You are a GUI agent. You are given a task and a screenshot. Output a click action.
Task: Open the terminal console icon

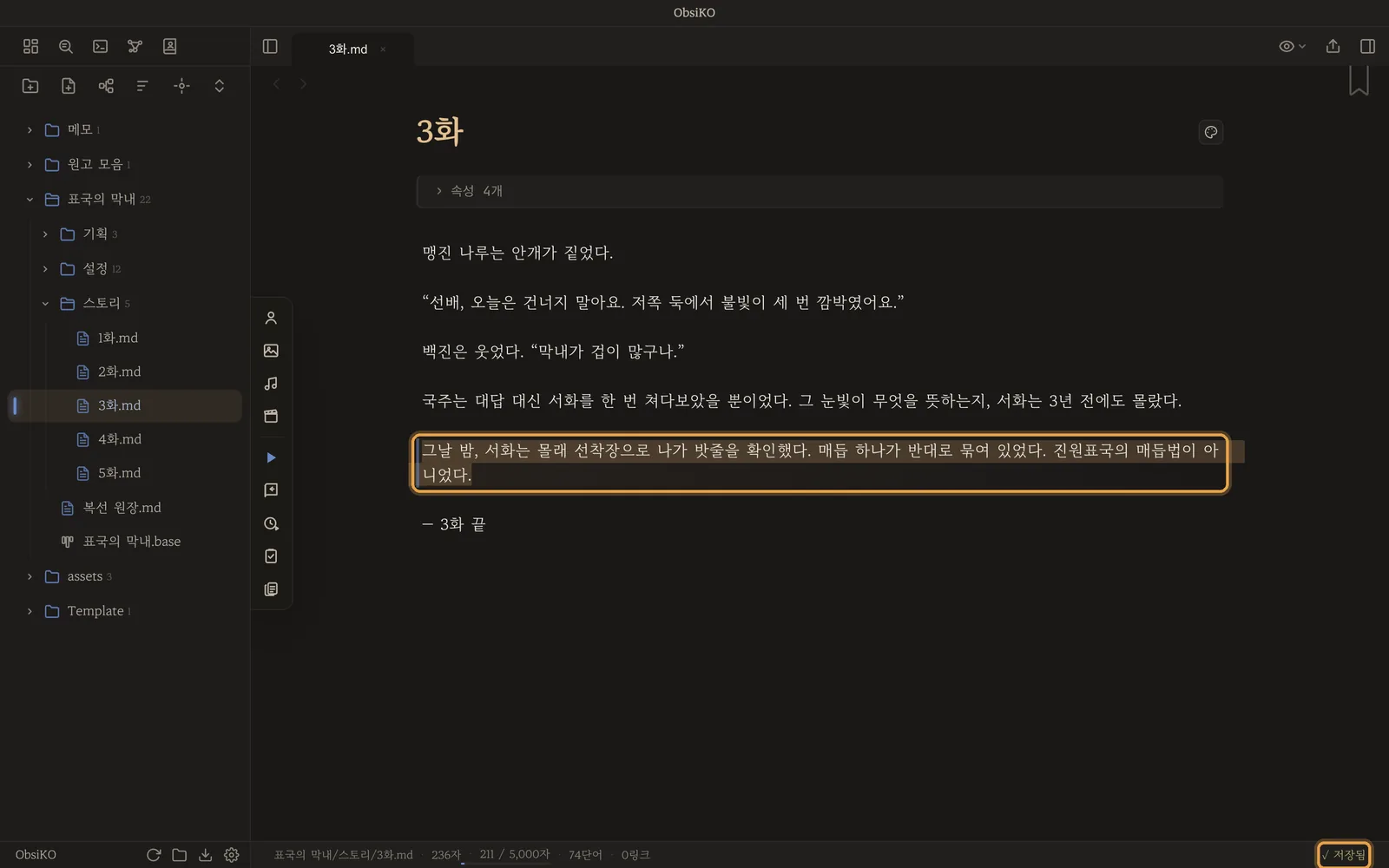[x=101, y=46]
